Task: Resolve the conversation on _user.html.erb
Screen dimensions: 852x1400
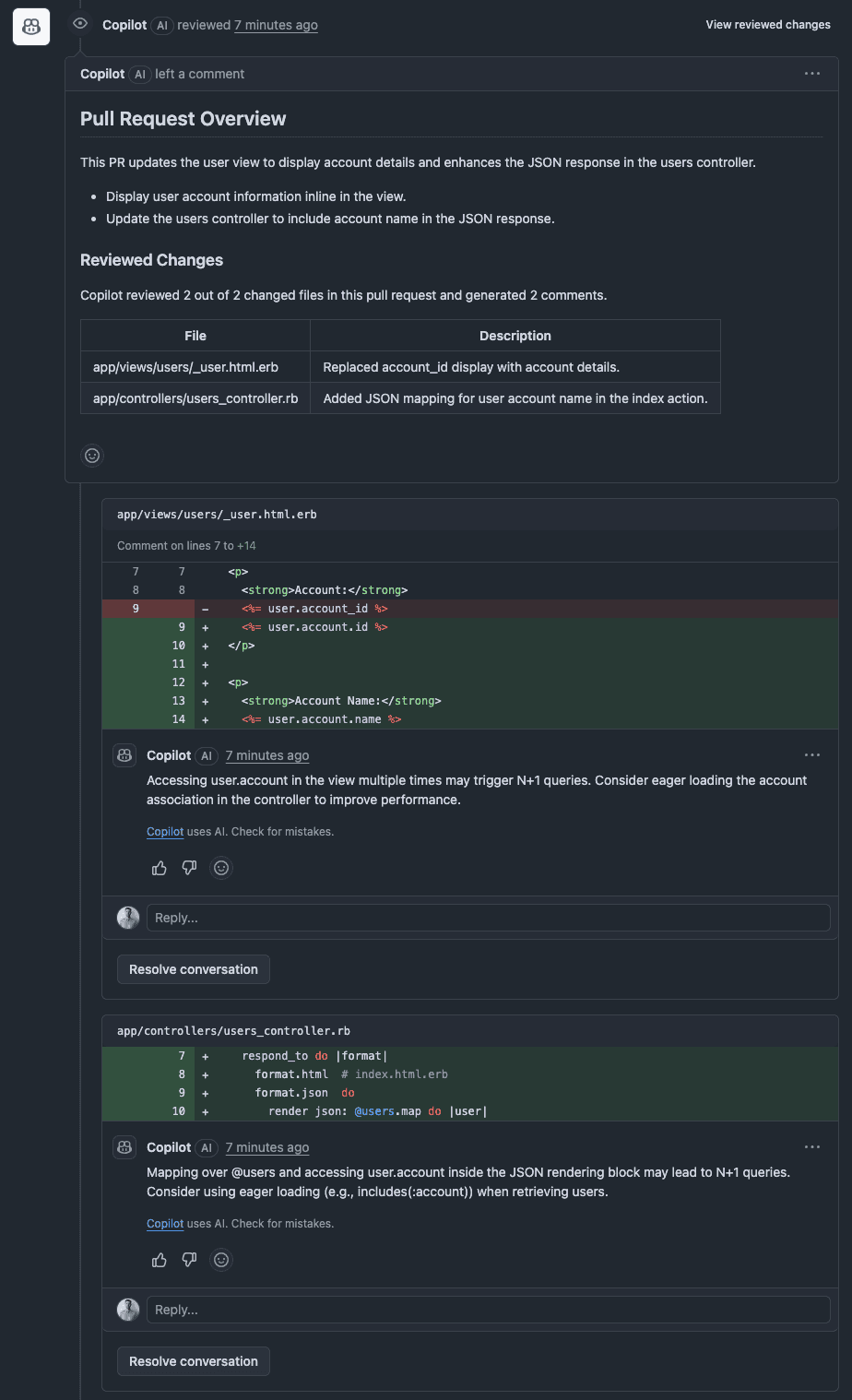Action: [194, 969]
